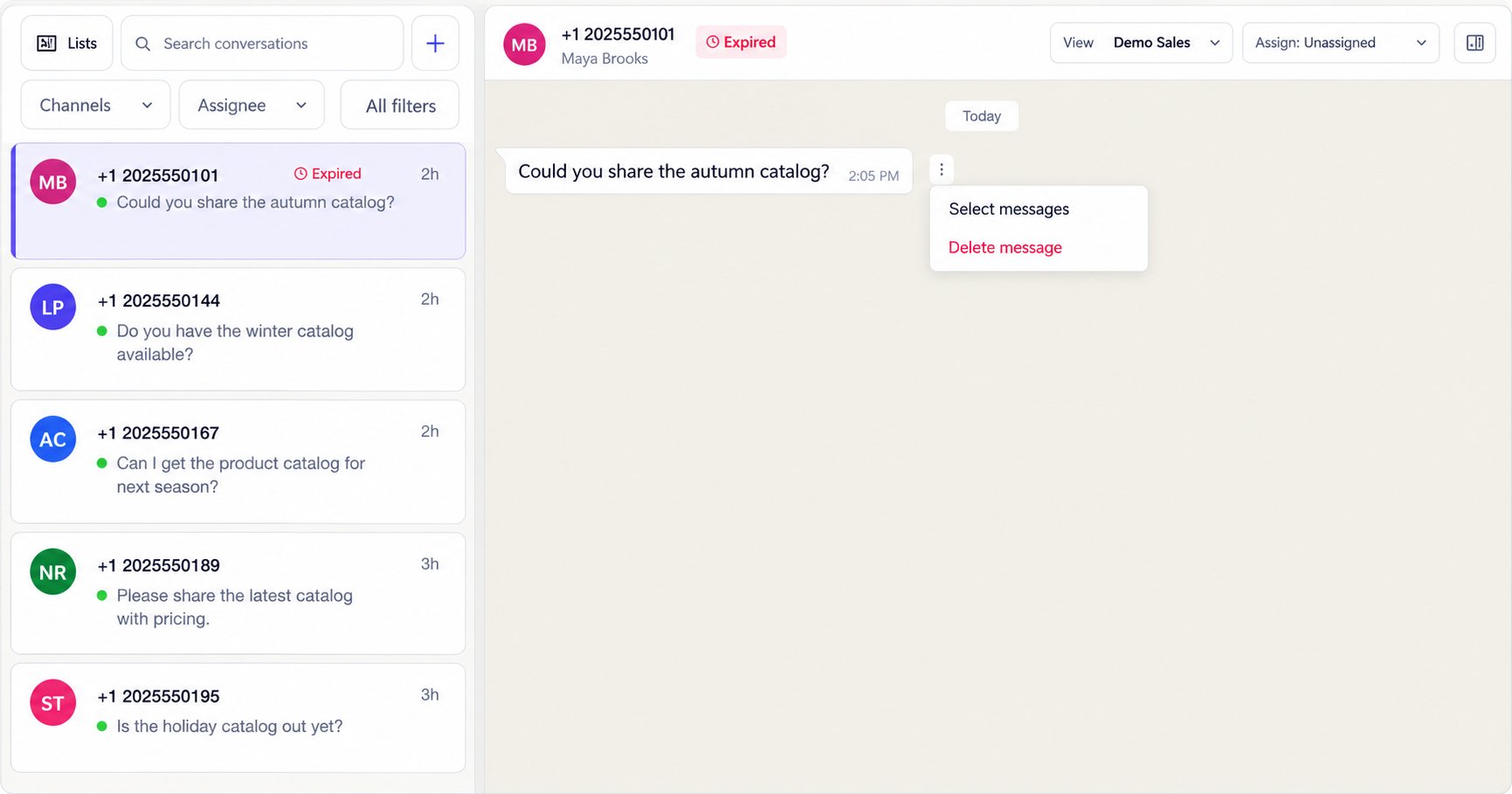Click the Expired badge in the list item
The width and height of the screenshot is (1512, 794).
328,174
